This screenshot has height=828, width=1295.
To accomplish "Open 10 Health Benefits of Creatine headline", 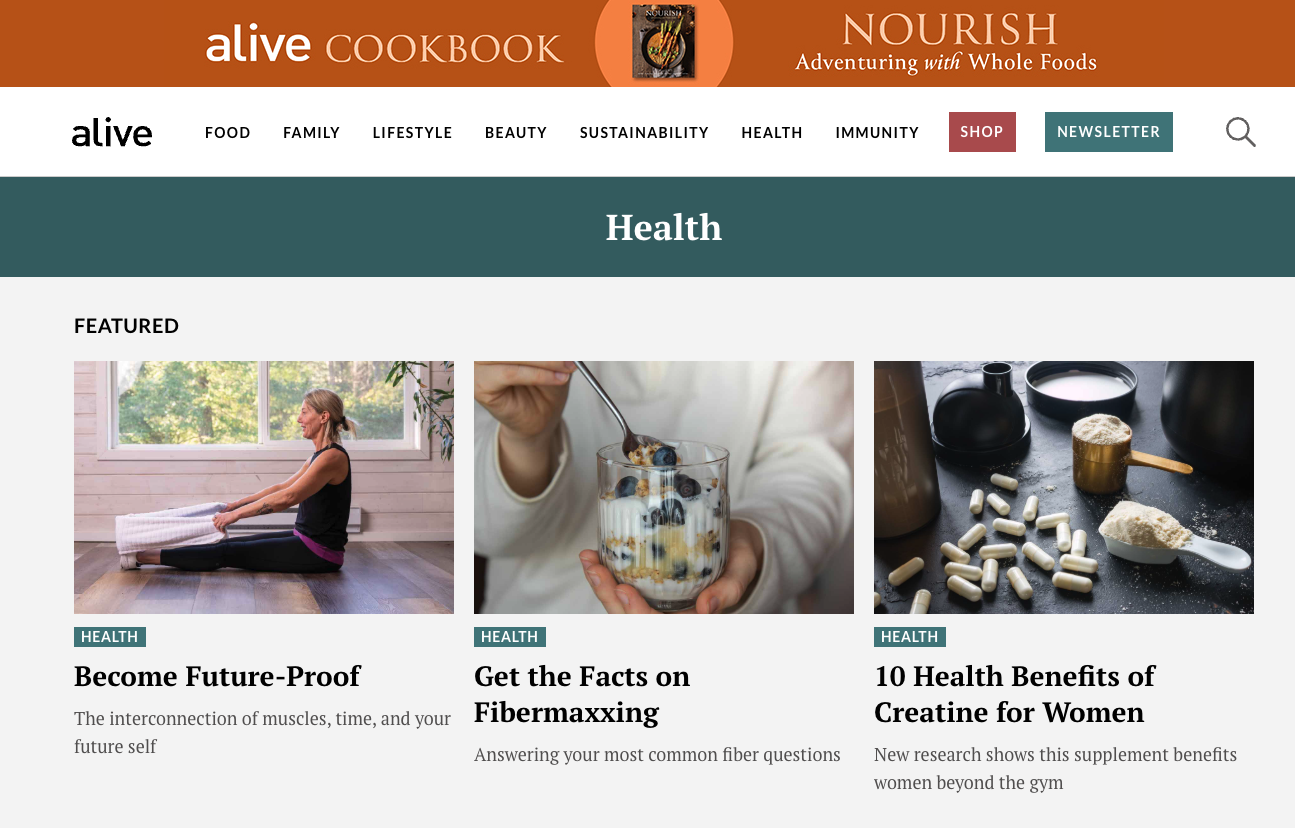I will point(1014,694).
